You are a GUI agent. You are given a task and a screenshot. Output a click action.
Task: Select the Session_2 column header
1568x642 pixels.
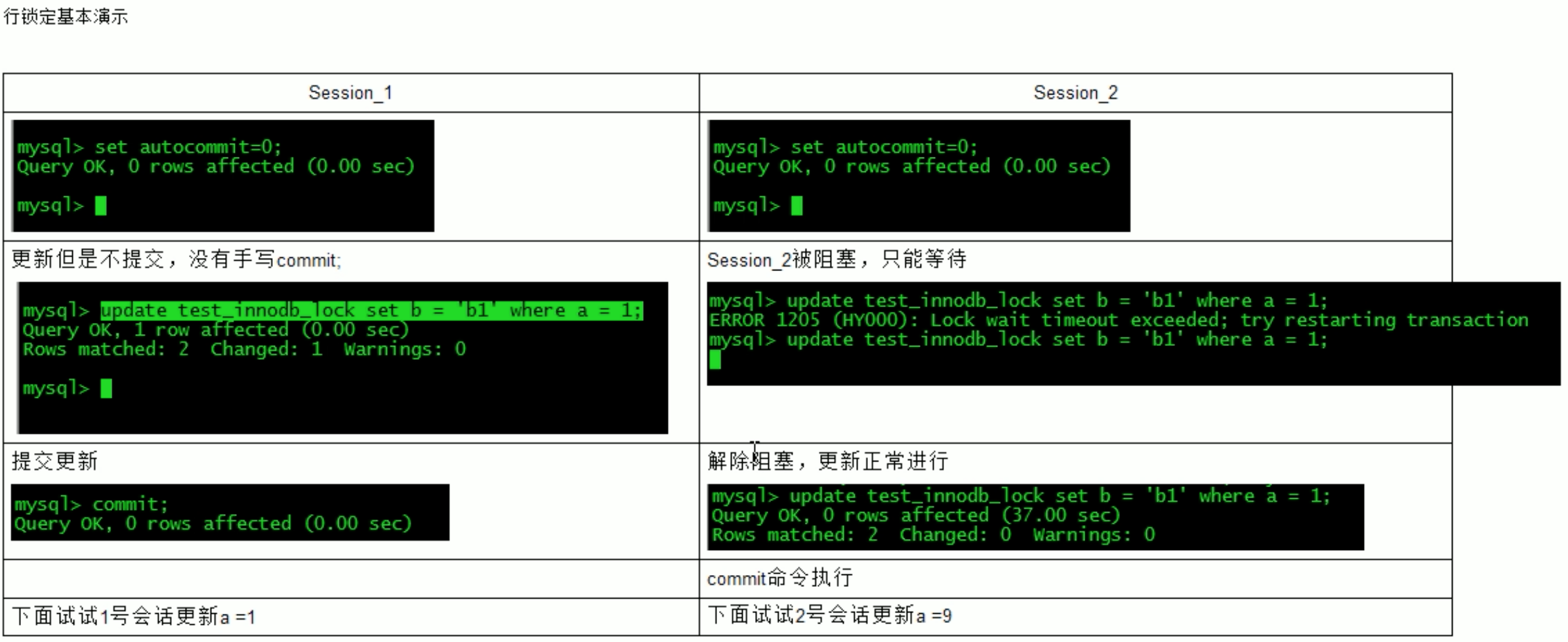click(1076, 93)
